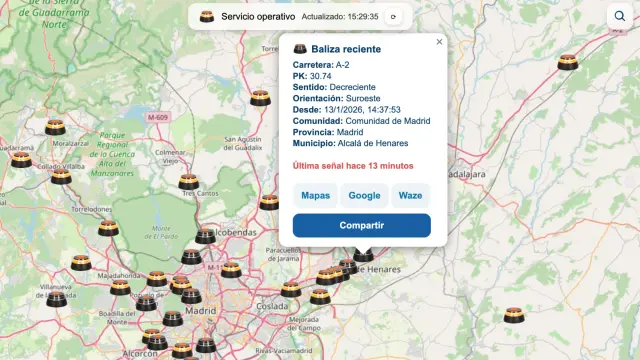This screenshot has width=640, height=360.
Task: Select 'Actualizado: 15:29:35' timestamp
Action: point(340,17)
